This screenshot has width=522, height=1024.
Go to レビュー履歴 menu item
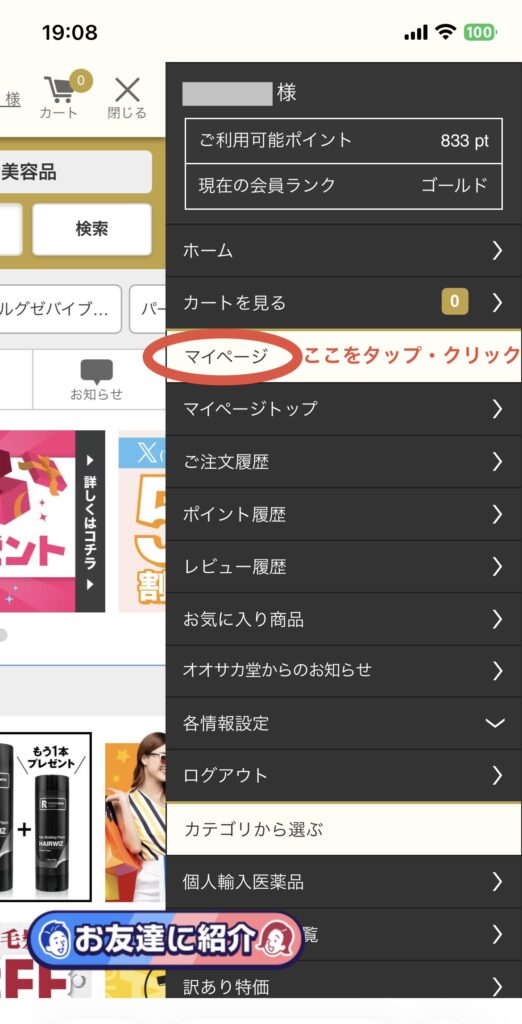[x=344, y=566]
